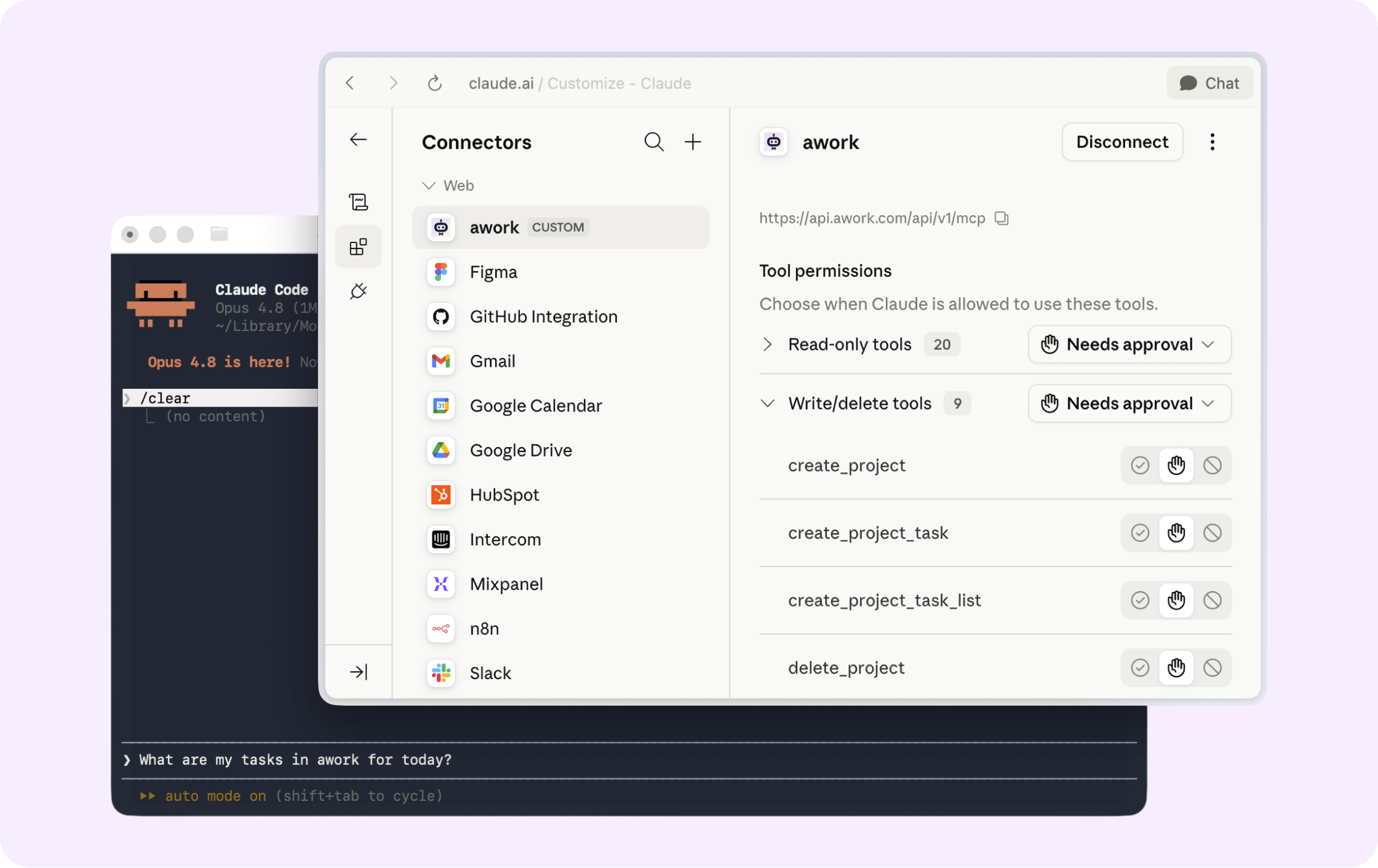Click the "Tool permissions" heading

825,271
